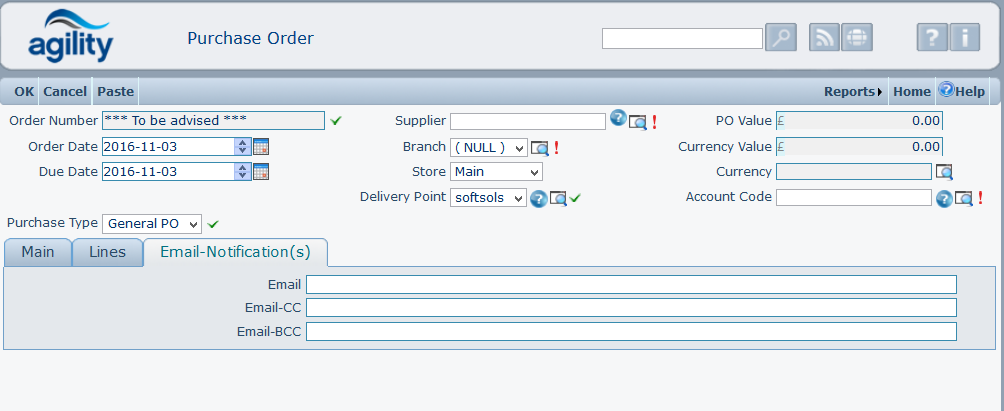Screen dimensions: 1004x411
Task: Click the question mark help button in header
Action: [x=932, y=38]
